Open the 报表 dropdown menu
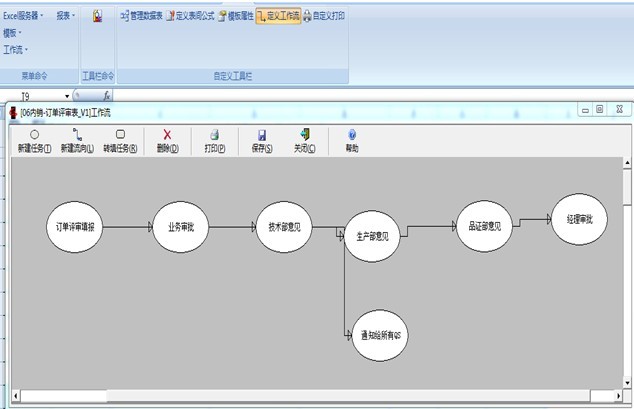This screenshot has width=634, height=409. (x=66, y=16)
